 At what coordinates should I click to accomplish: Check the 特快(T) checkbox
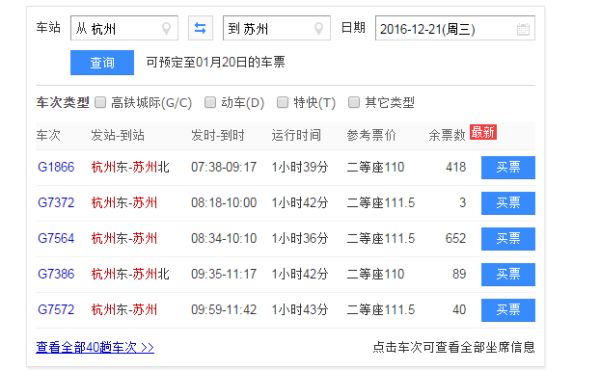click(282, 102)
